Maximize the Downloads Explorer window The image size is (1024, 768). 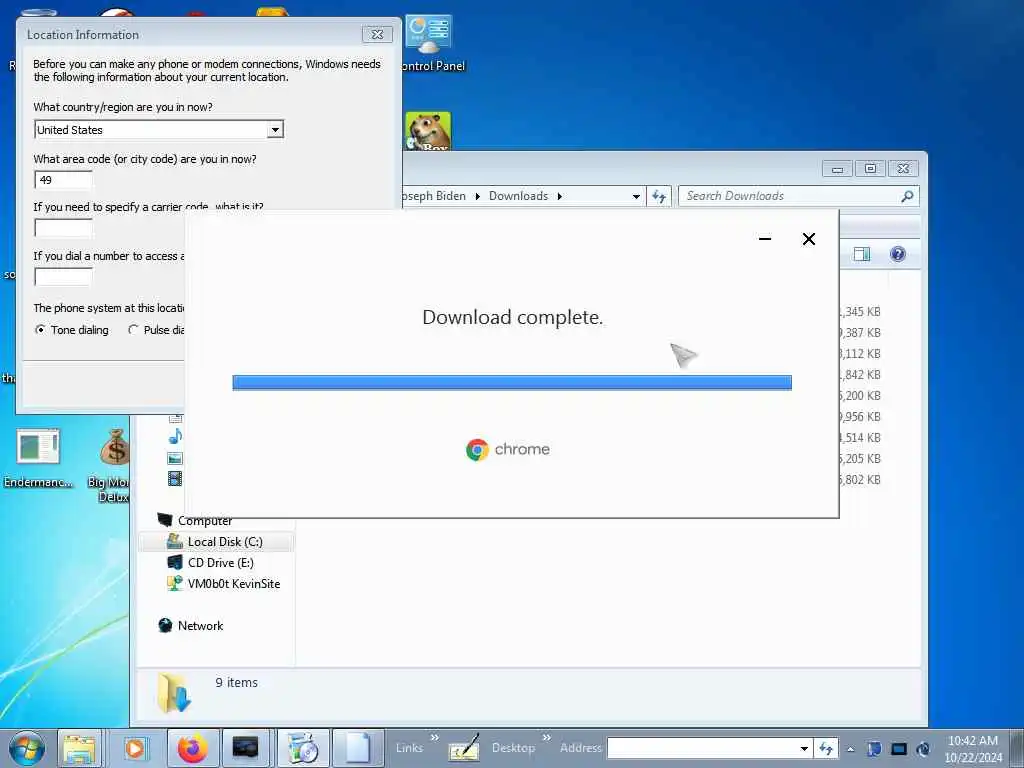(x=871, y=169)
